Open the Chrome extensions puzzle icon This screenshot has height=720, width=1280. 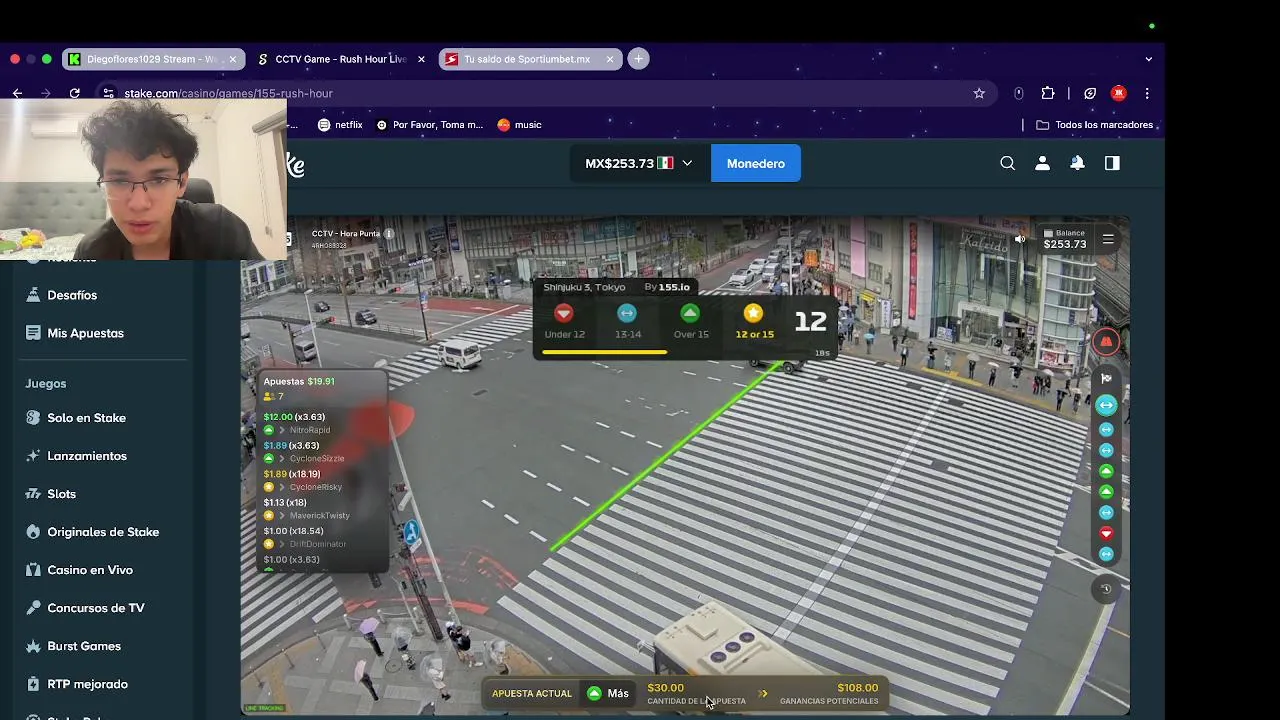(x=1048, y=93)
